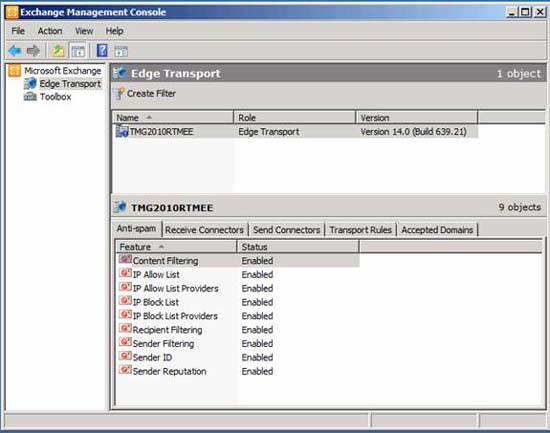The image size is (550, 433).
Task: Toggle the Show/Hide Action Pane icon
Action: tap(121, 52)
